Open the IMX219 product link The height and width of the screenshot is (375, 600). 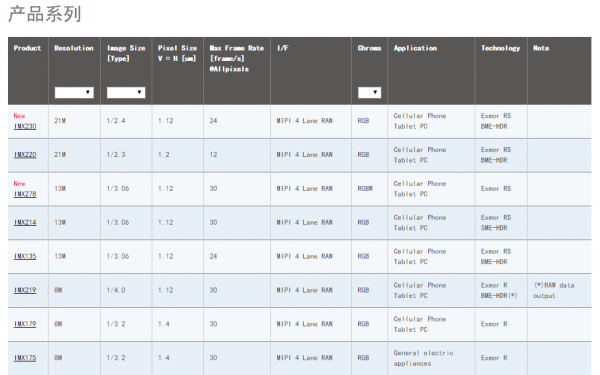25,290
